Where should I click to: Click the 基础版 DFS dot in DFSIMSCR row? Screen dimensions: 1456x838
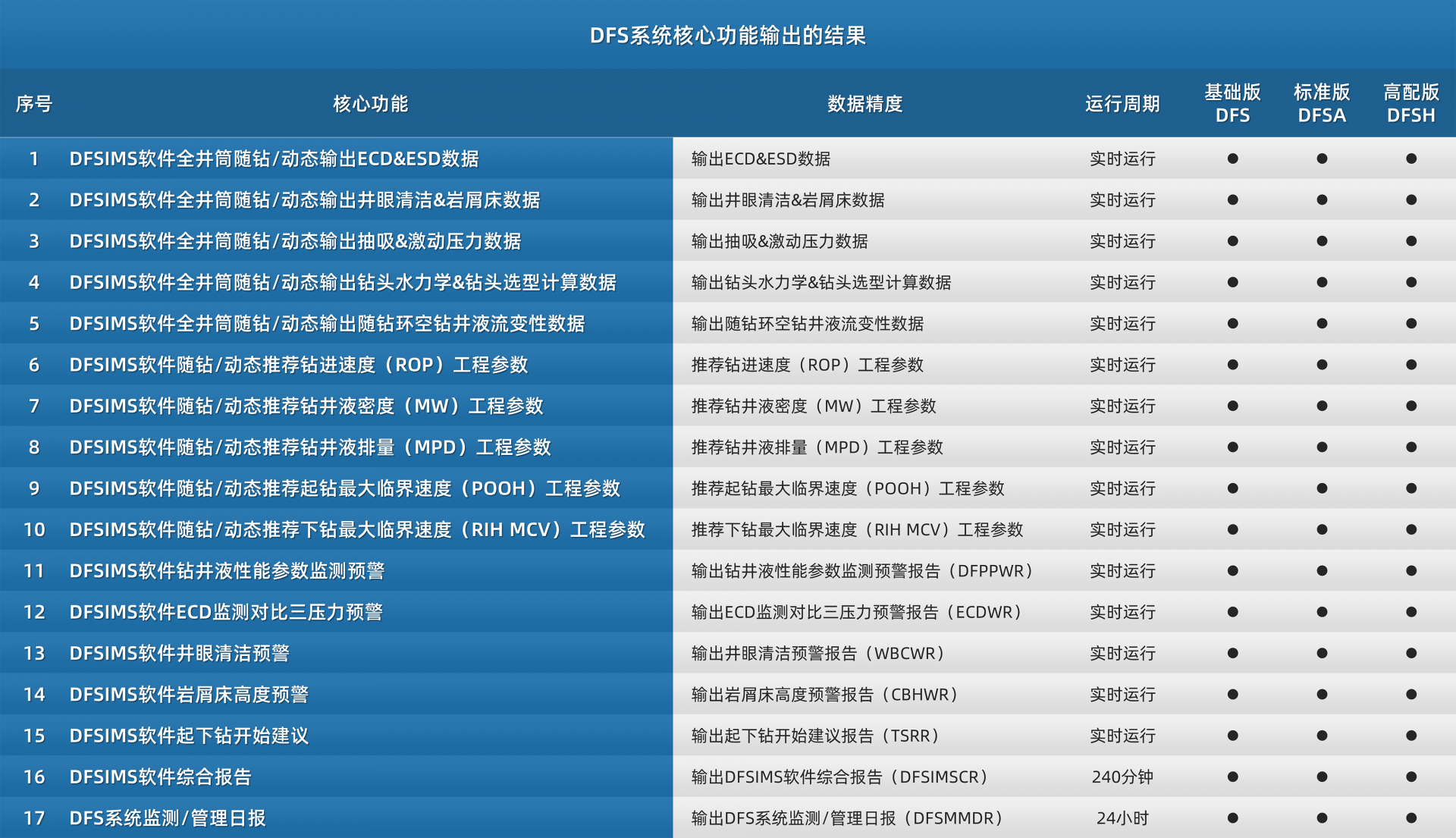pyautogui.click(x=1232, y=777)
